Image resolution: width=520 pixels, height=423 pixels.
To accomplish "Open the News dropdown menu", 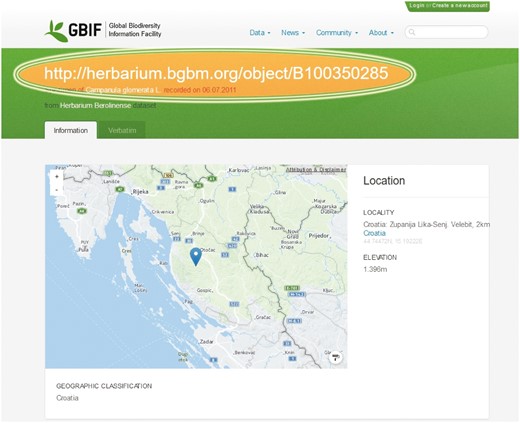I will point(293,33).
